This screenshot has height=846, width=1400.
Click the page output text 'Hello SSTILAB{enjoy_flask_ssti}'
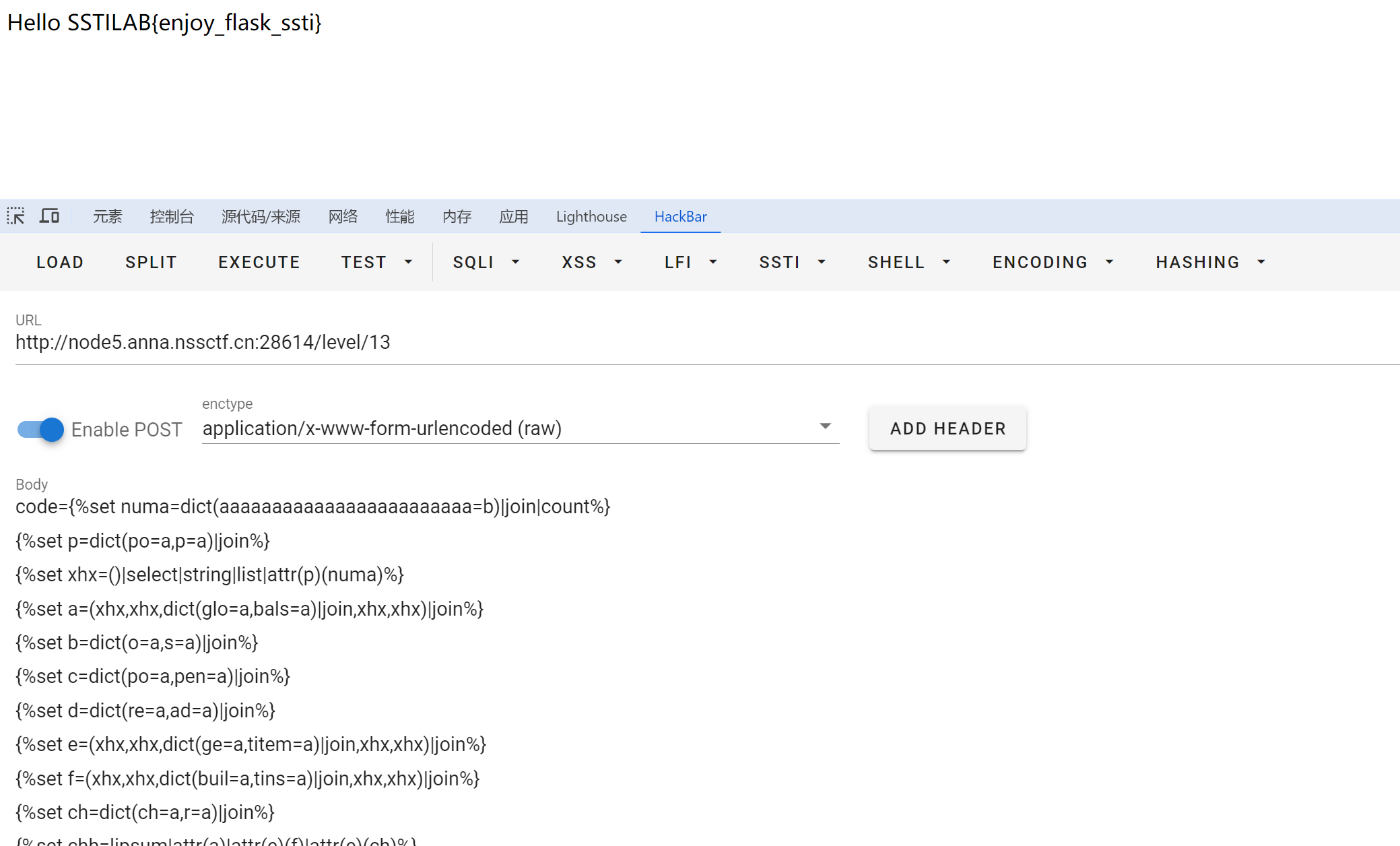164,23
